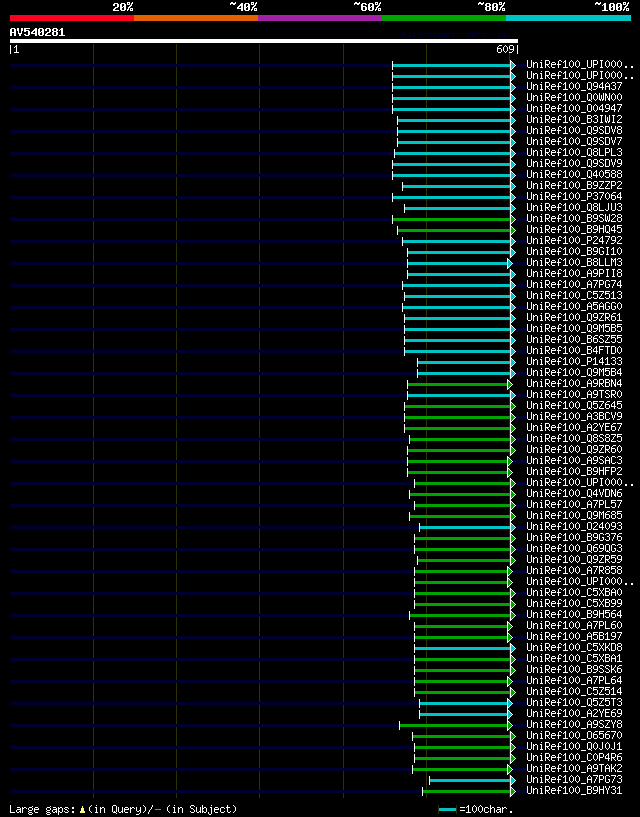Select the UniRef100_Q5Z645 label
Screen dimensions: 640x817
[x=574, y=405]
